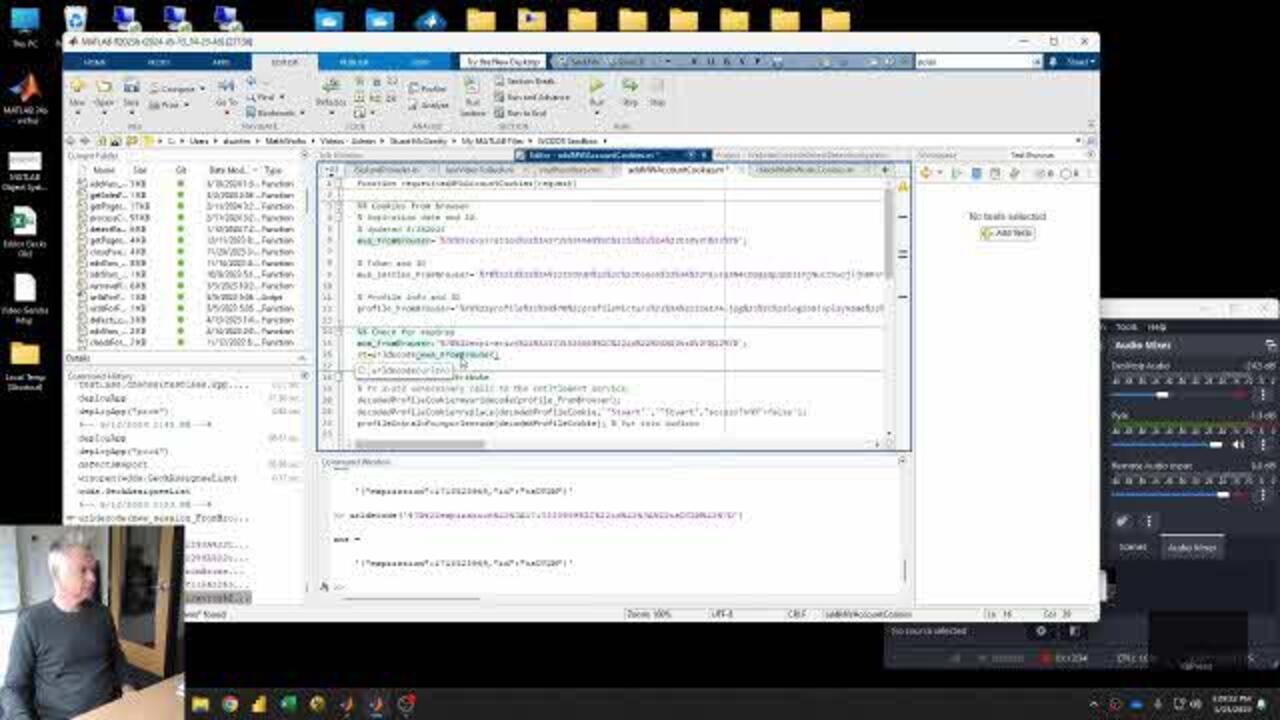The width and height of the screenshot is (1280, 720).
Task: Click the MATLAB search documentation field
Action: (x=975, y=62)
